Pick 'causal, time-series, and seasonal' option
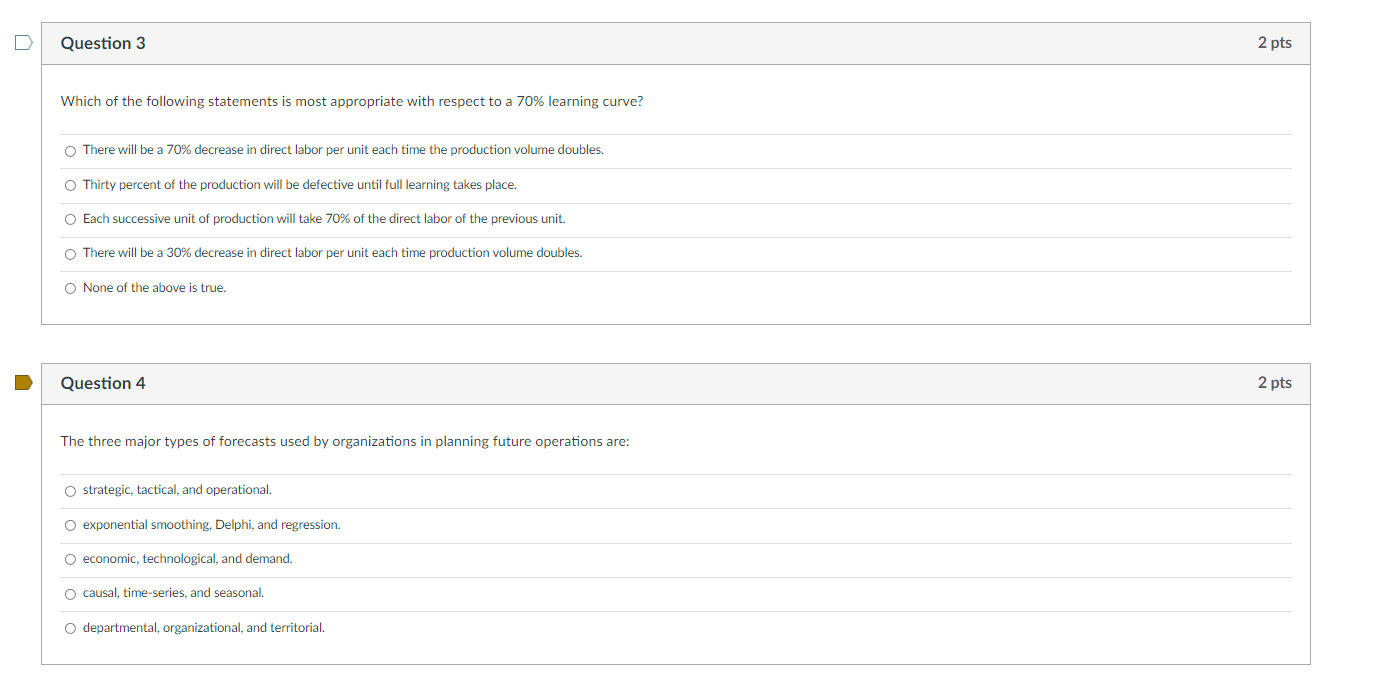Screen dimensions: 1390x682 pos(70,593)
